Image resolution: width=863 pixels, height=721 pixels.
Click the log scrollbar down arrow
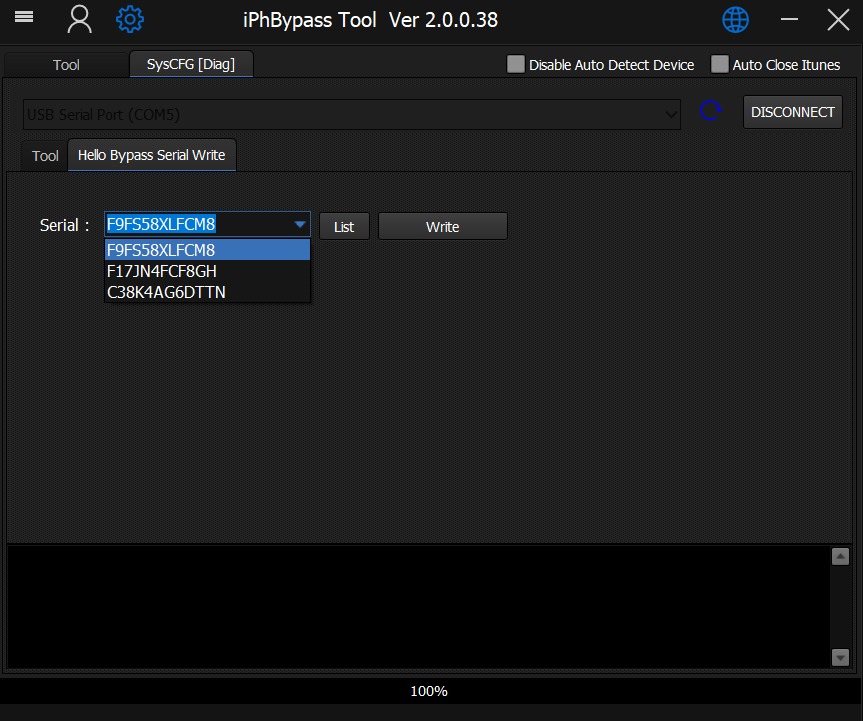point(840,657)
